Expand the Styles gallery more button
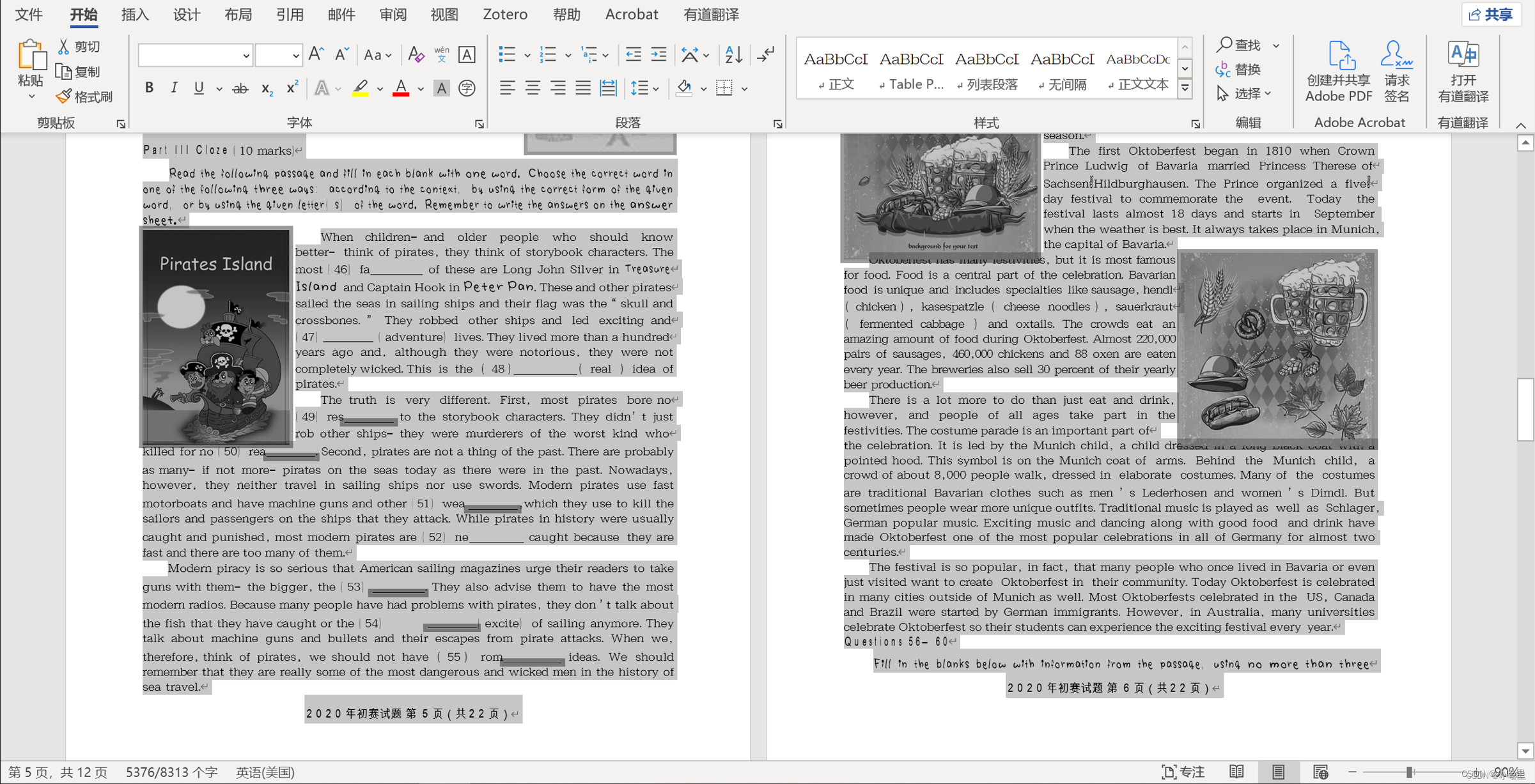Image resolution: width=1535 pixels, height=784 pixels. click(x=1185, y=88)
